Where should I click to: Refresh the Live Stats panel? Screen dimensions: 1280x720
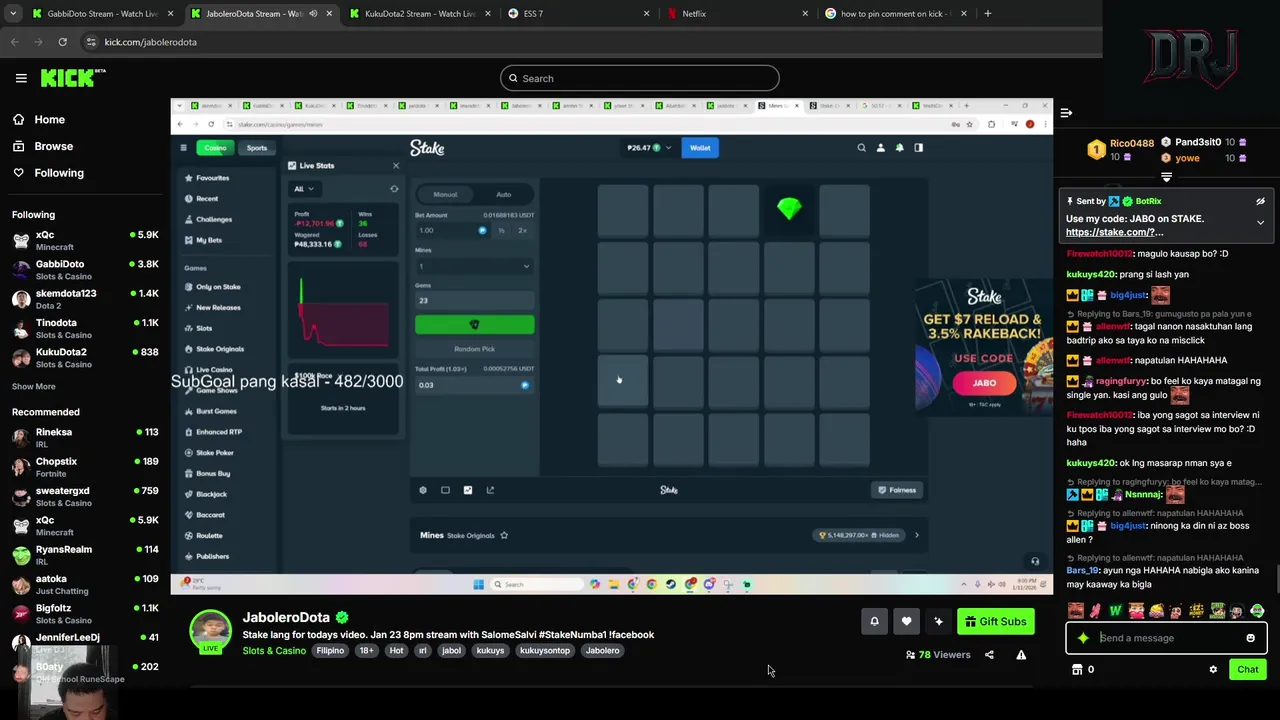[394, 189]
